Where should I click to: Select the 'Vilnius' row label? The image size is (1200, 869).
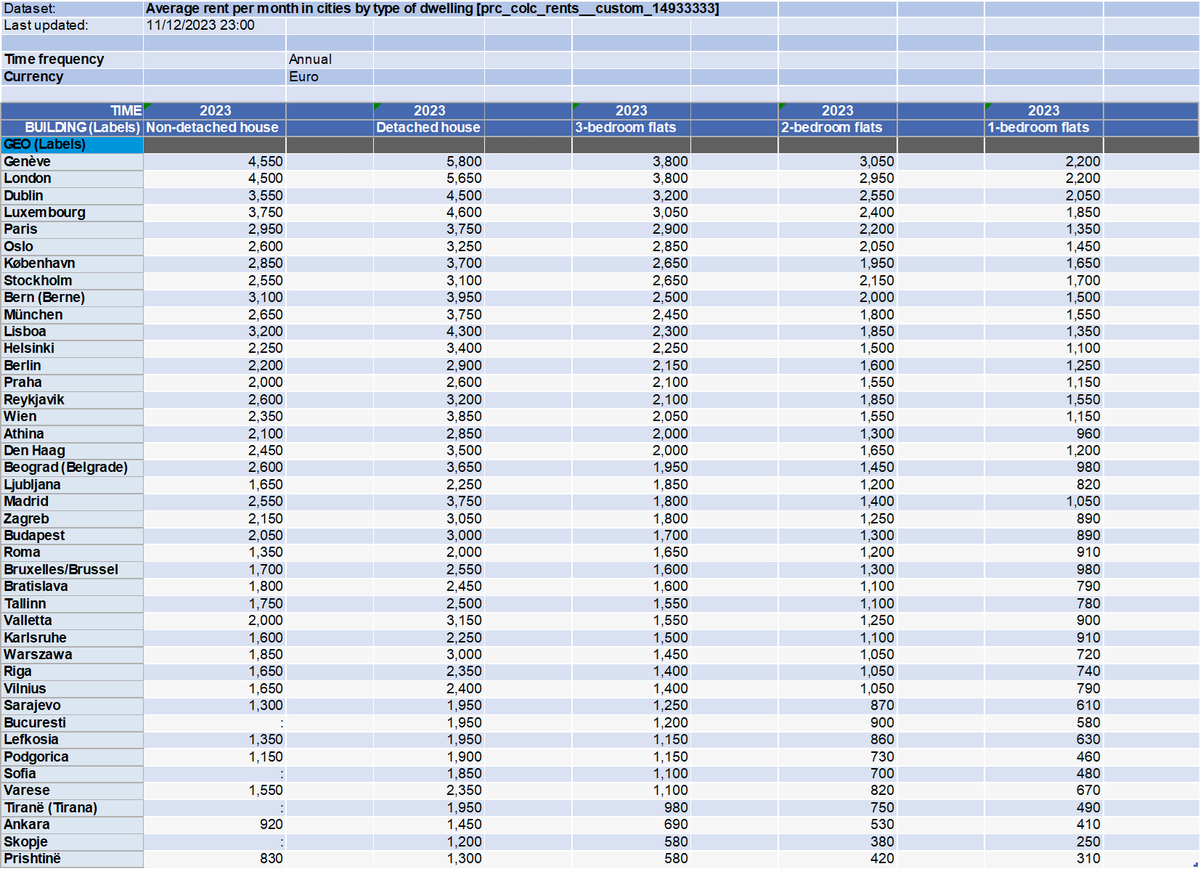(x=72, y=688)
